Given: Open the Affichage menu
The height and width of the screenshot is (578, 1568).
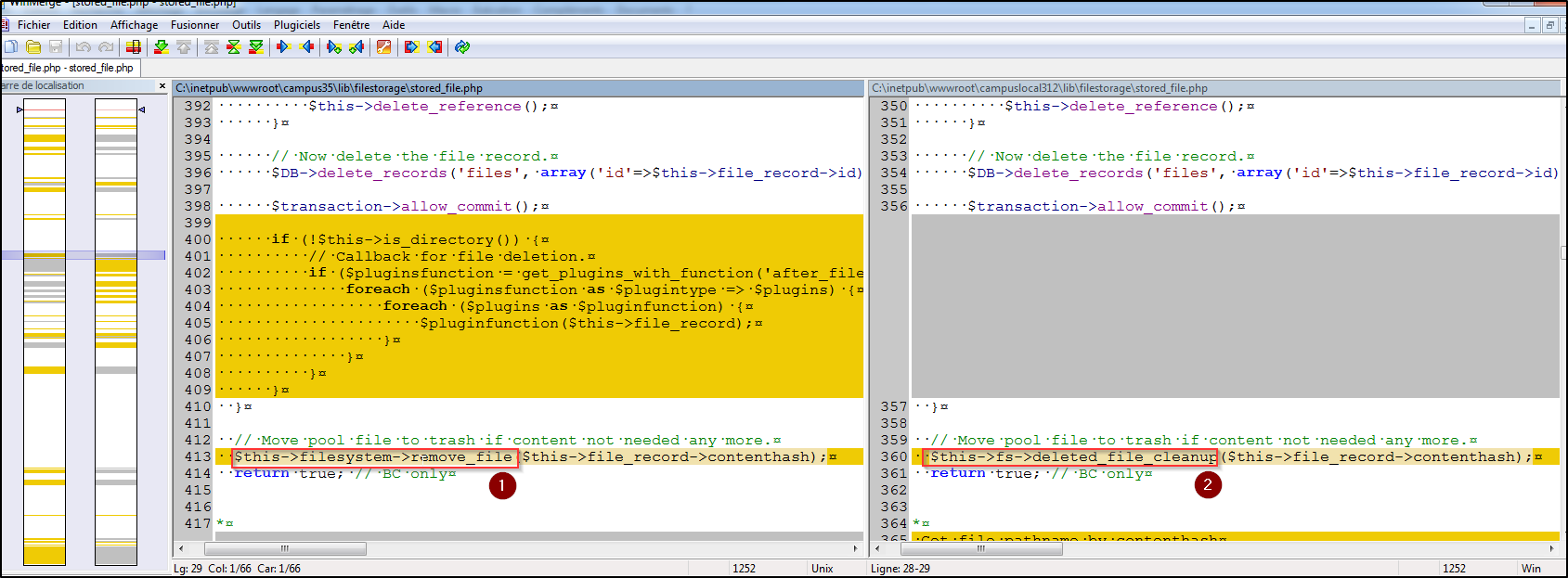Looking at the screenshot, I should click(x=134, y=25).
